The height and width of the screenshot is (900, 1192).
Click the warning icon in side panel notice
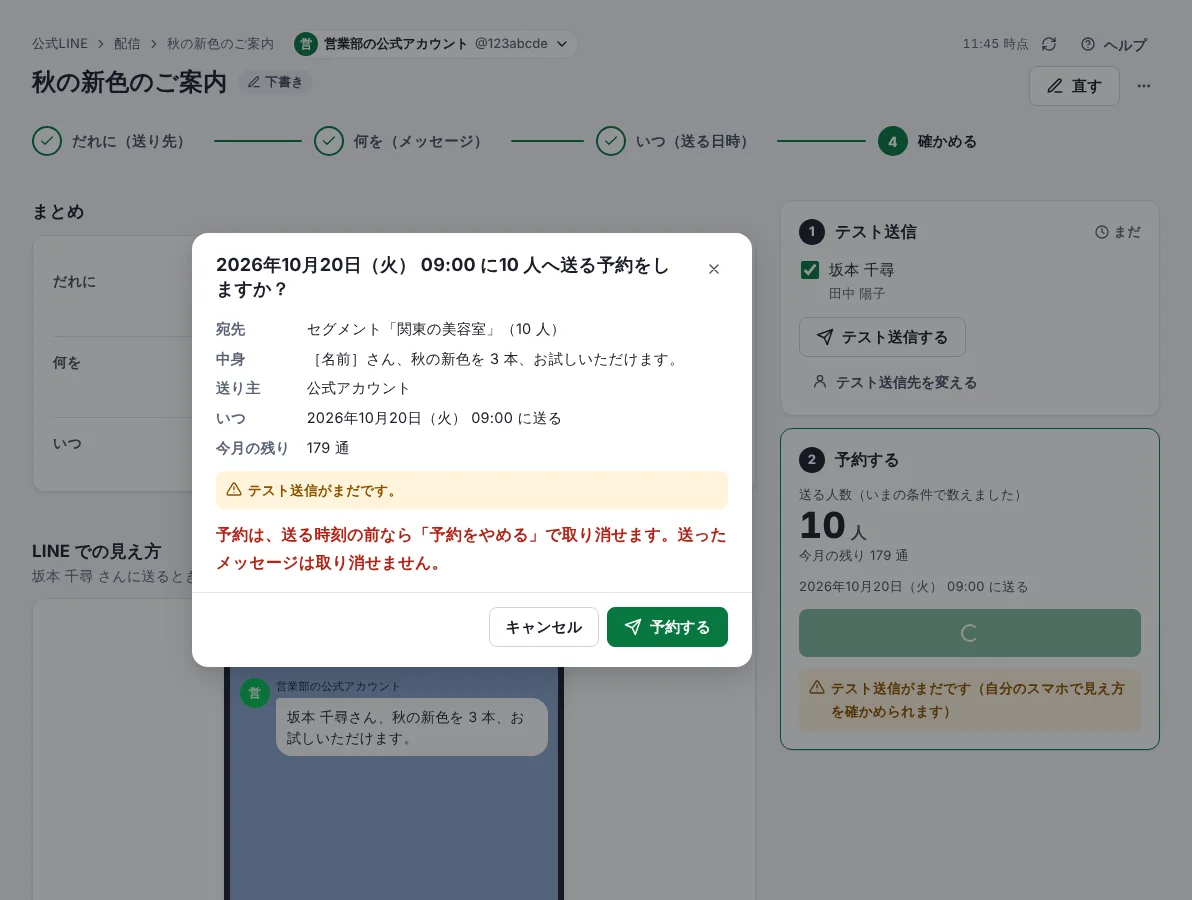(817, 687)
